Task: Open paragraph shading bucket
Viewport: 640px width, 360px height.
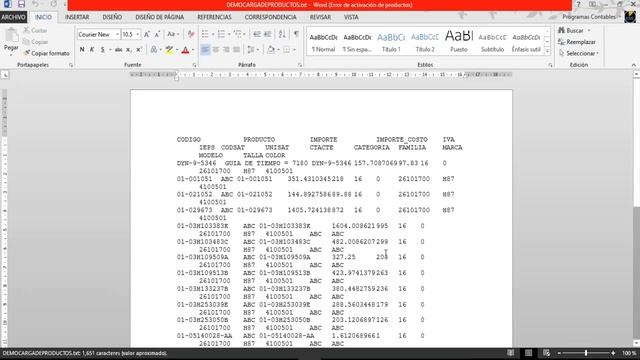Action: pos(271,50)
